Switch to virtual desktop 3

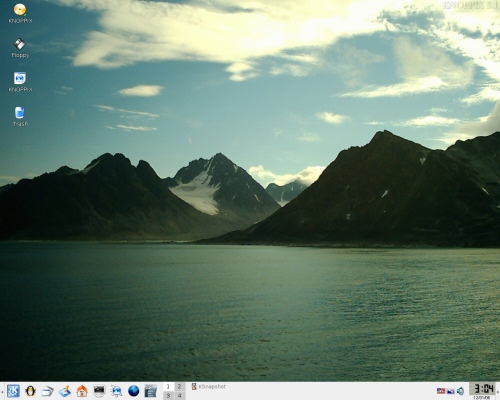pyautogui.click(x=168, y=396)
